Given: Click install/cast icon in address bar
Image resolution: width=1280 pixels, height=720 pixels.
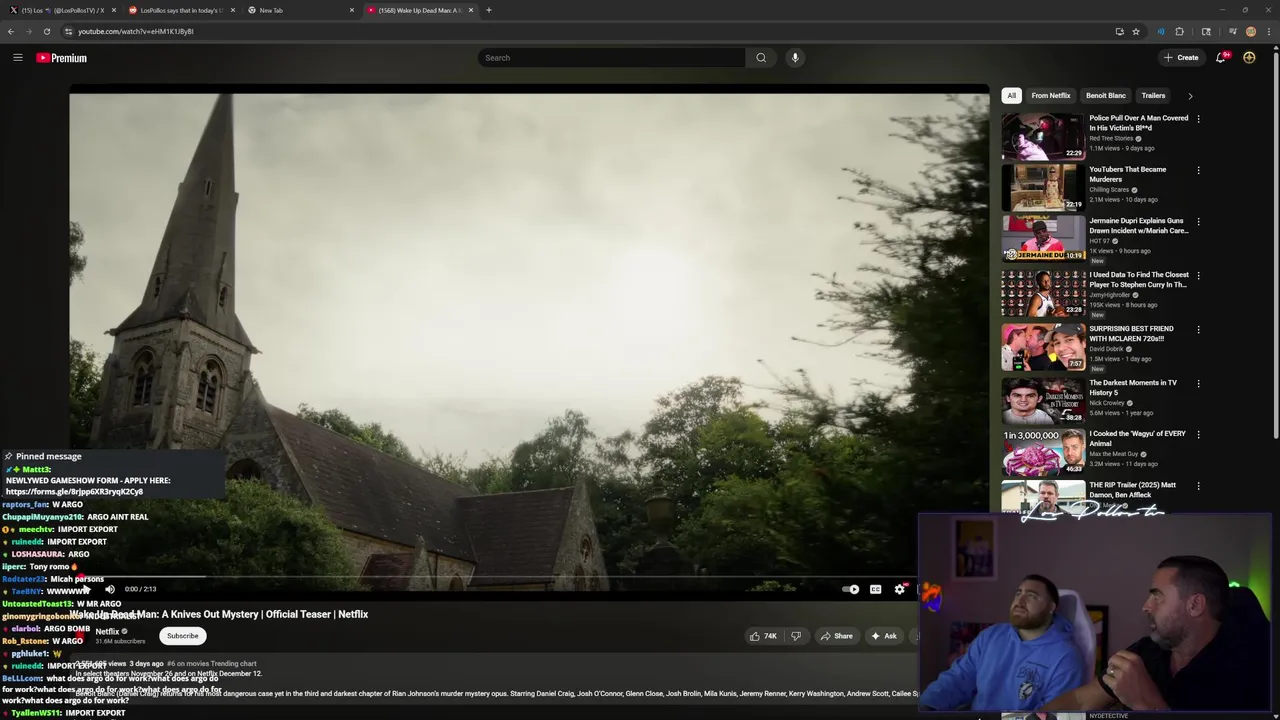Looking at the screenshot, I should tap(1119, 31).
